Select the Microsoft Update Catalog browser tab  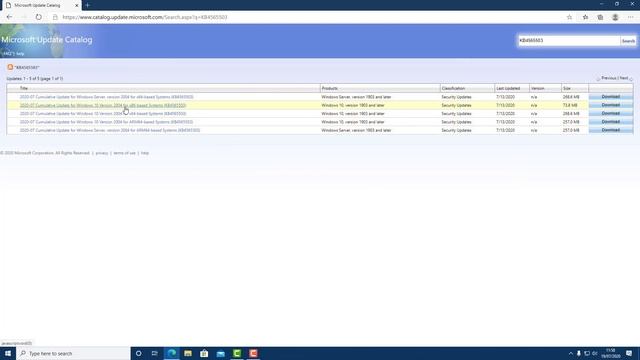pyautogui.click(x=41, y=5)
